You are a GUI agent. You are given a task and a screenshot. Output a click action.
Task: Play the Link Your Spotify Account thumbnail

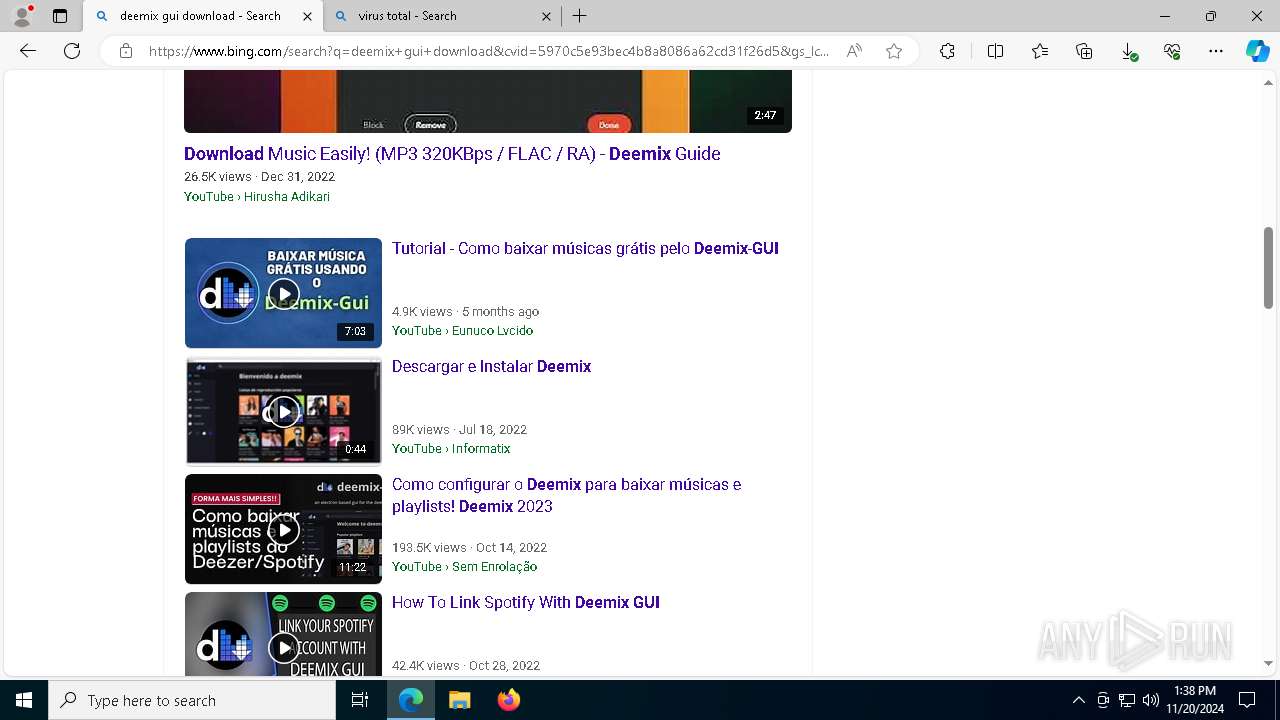[283, 634]
